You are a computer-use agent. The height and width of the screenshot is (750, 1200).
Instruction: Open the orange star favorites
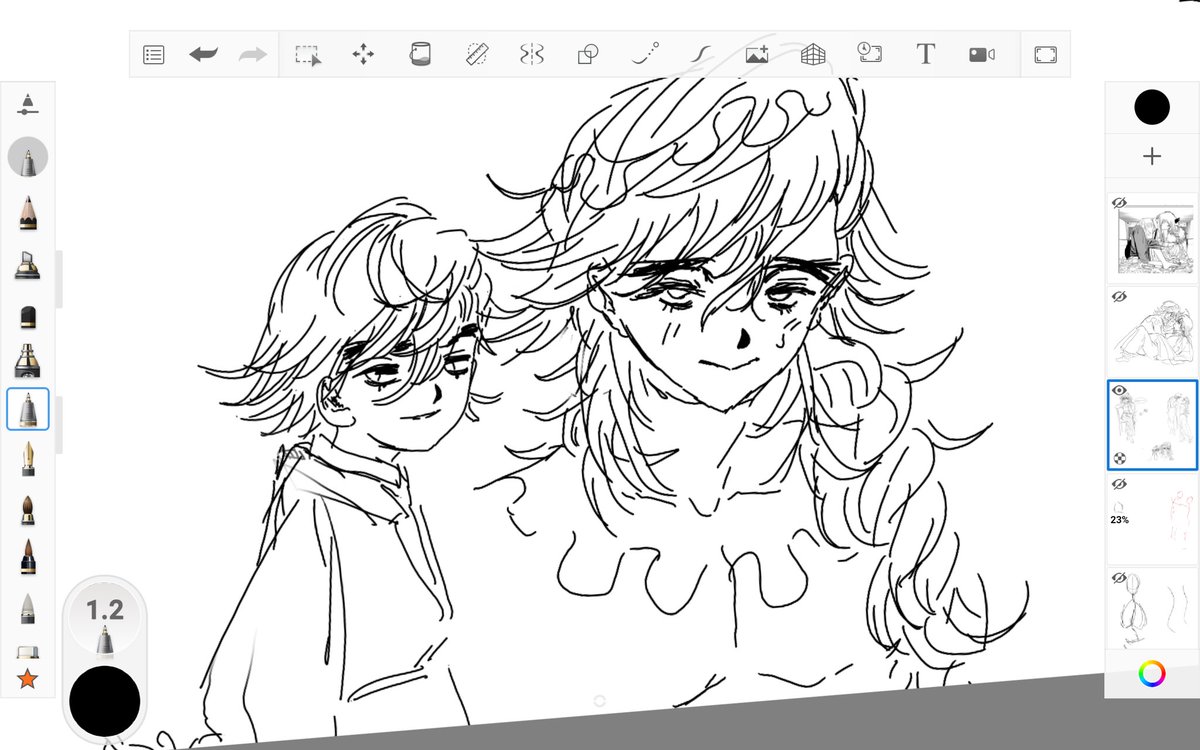pyautogui.click(x=28, y=679)
